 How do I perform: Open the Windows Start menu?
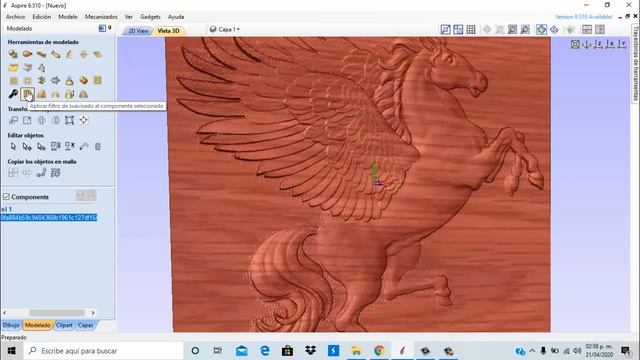click(x=11, y=351)
